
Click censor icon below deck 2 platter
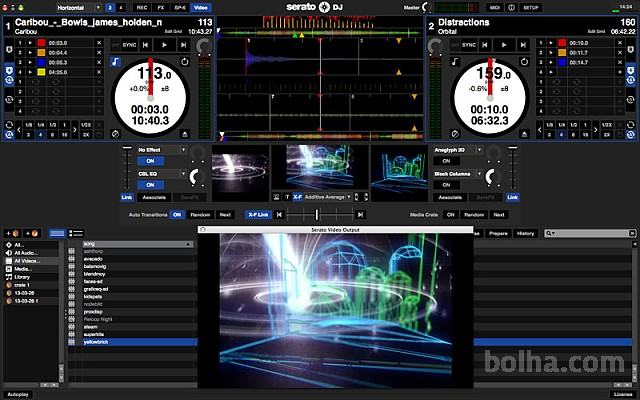[x=455, y=134]
